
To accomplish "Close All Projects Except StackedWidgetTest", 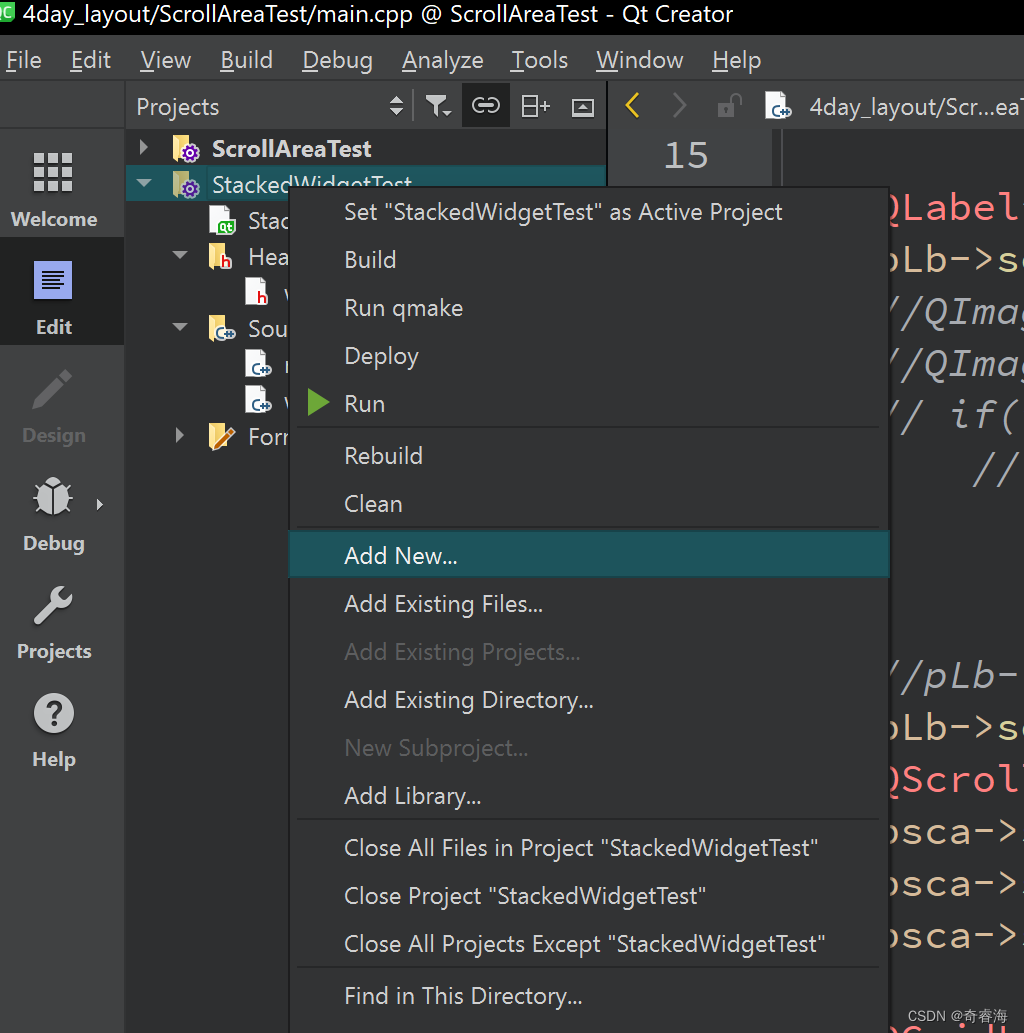I will click(x=589, y=944).
